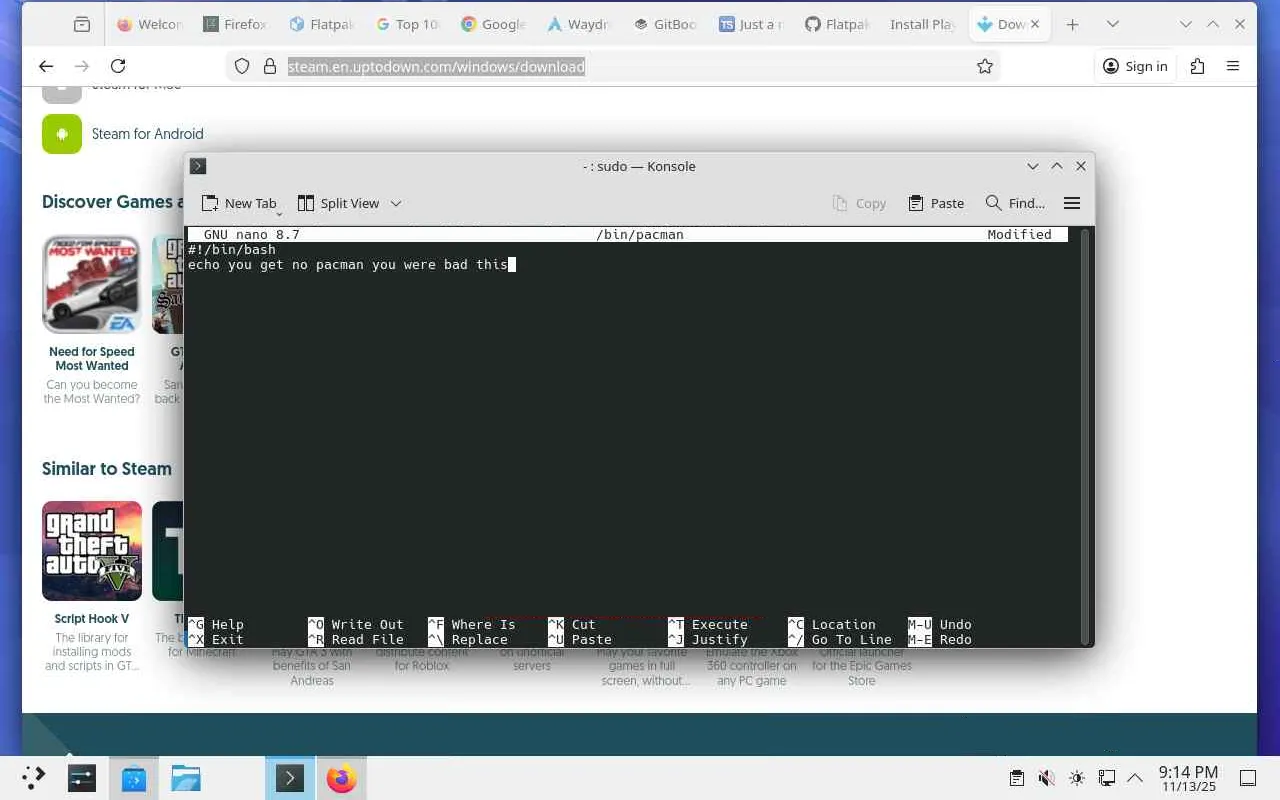Switch to the GitBook tab
Screen dimensions: 1280x800
click(666, 24)
